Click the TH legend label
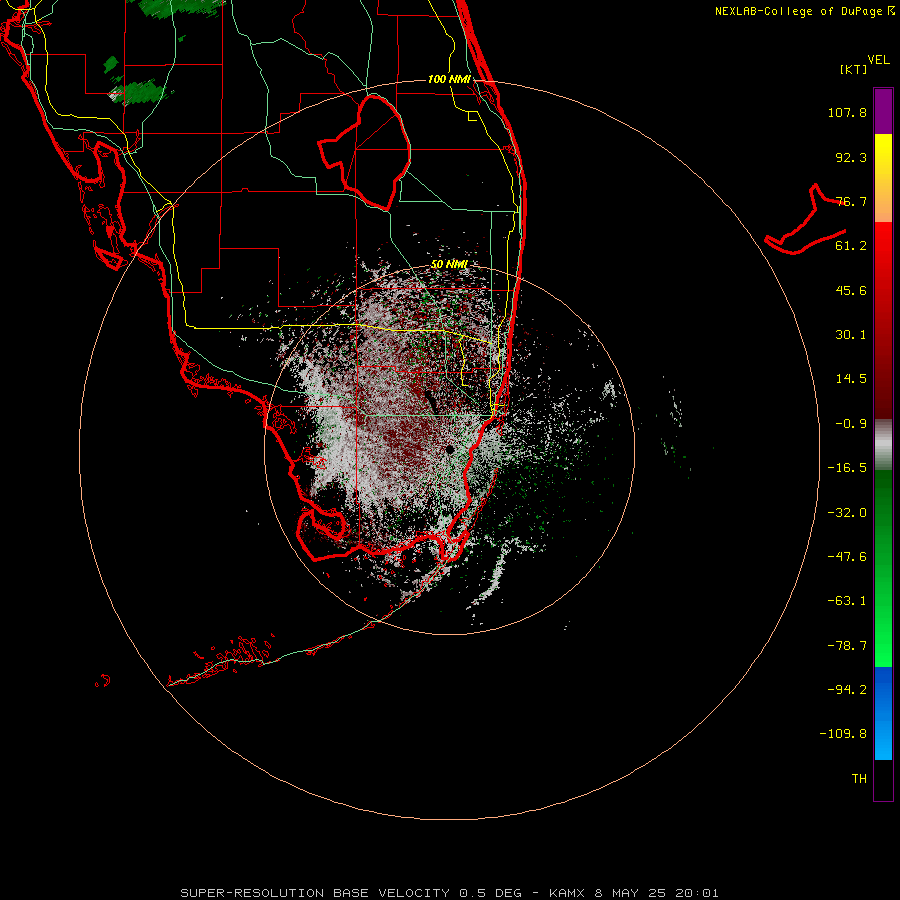The image size is (900, 900). (859, 778)
